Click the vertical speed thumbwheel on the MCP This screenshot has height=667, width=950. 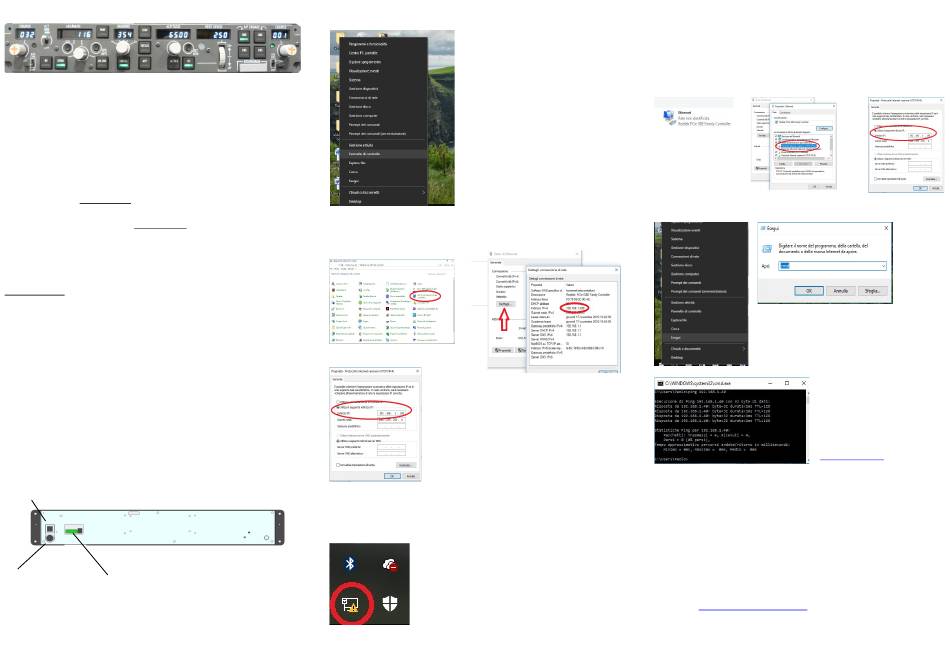click(x=222, y=56)
